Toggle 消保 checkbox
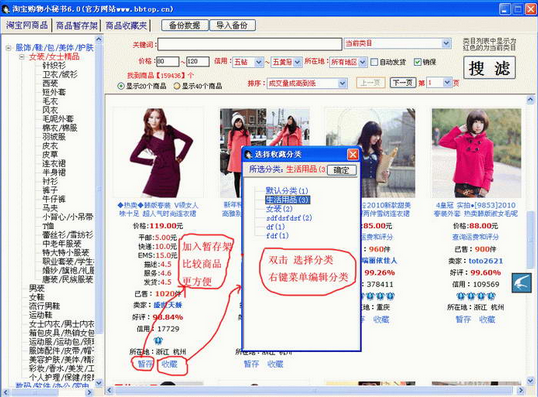Image resolution: width=538 pixels, height=397 pixels. tap(417, 62)
